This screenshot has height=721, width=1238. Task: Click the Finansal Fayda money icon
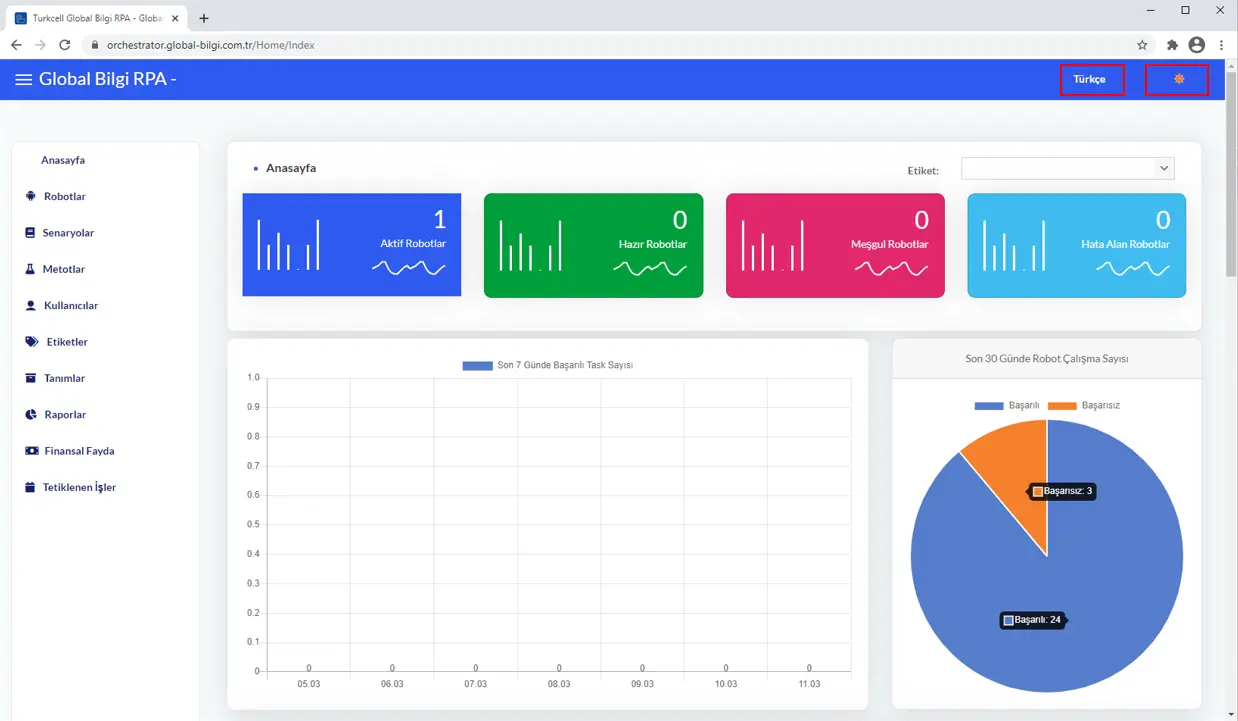(x=31, y=451)
